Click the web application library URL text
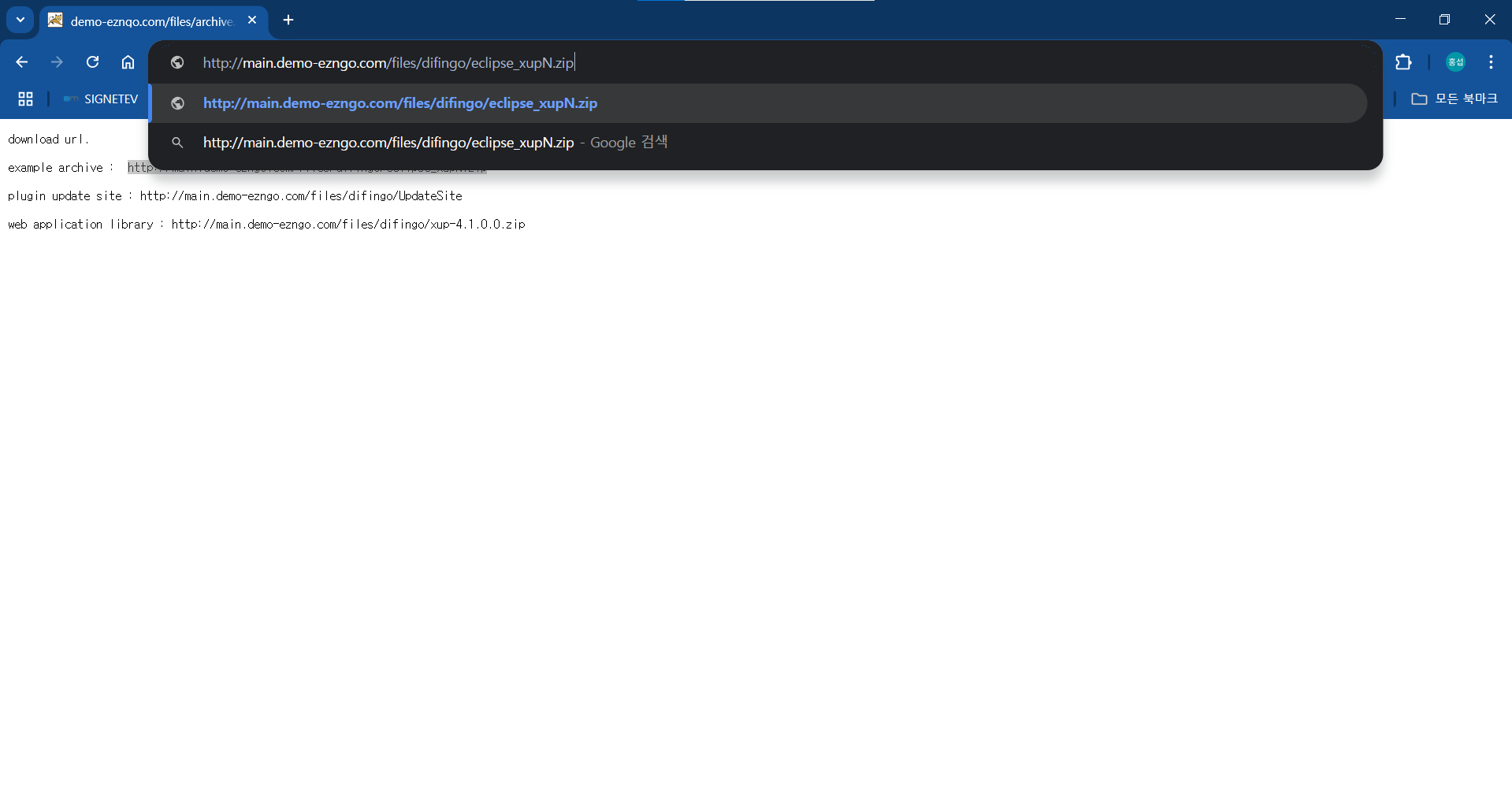 347,225
